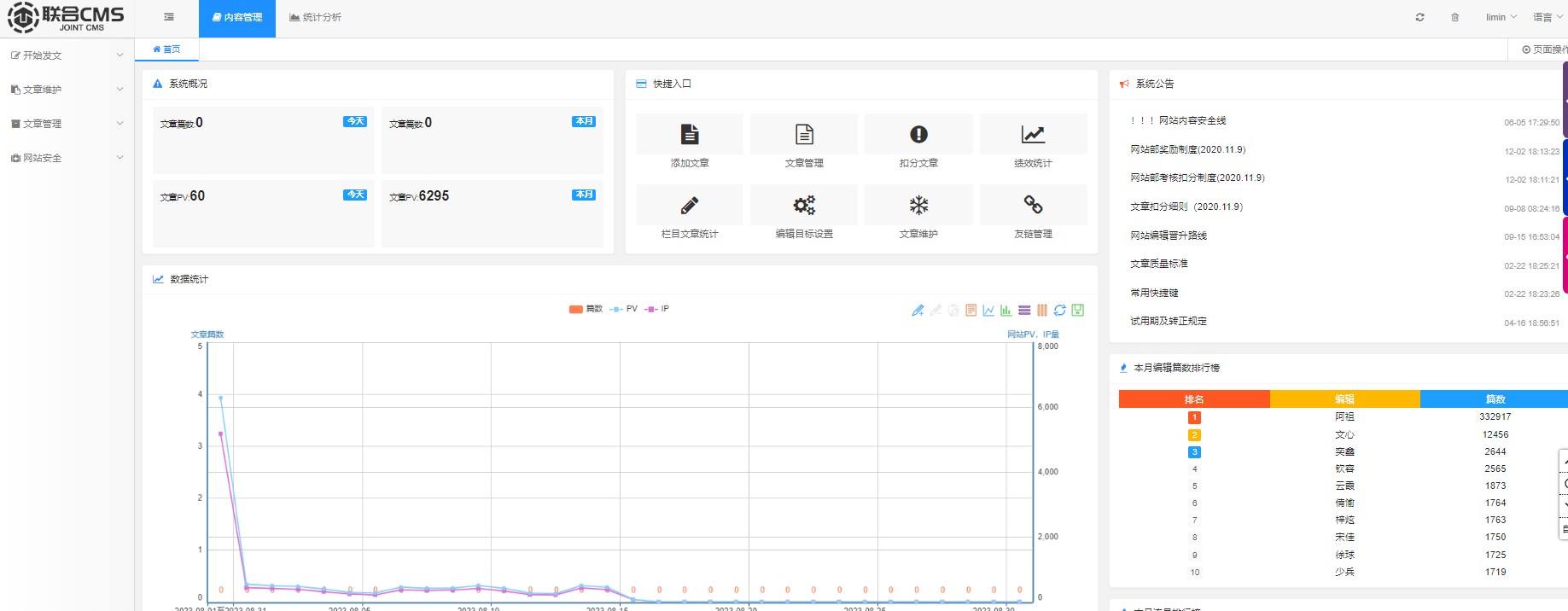Viewport: 1568px width, 611px height.
Task: Switch chart to line type icon
Action: pyautogui.click(x=988, y=311)
